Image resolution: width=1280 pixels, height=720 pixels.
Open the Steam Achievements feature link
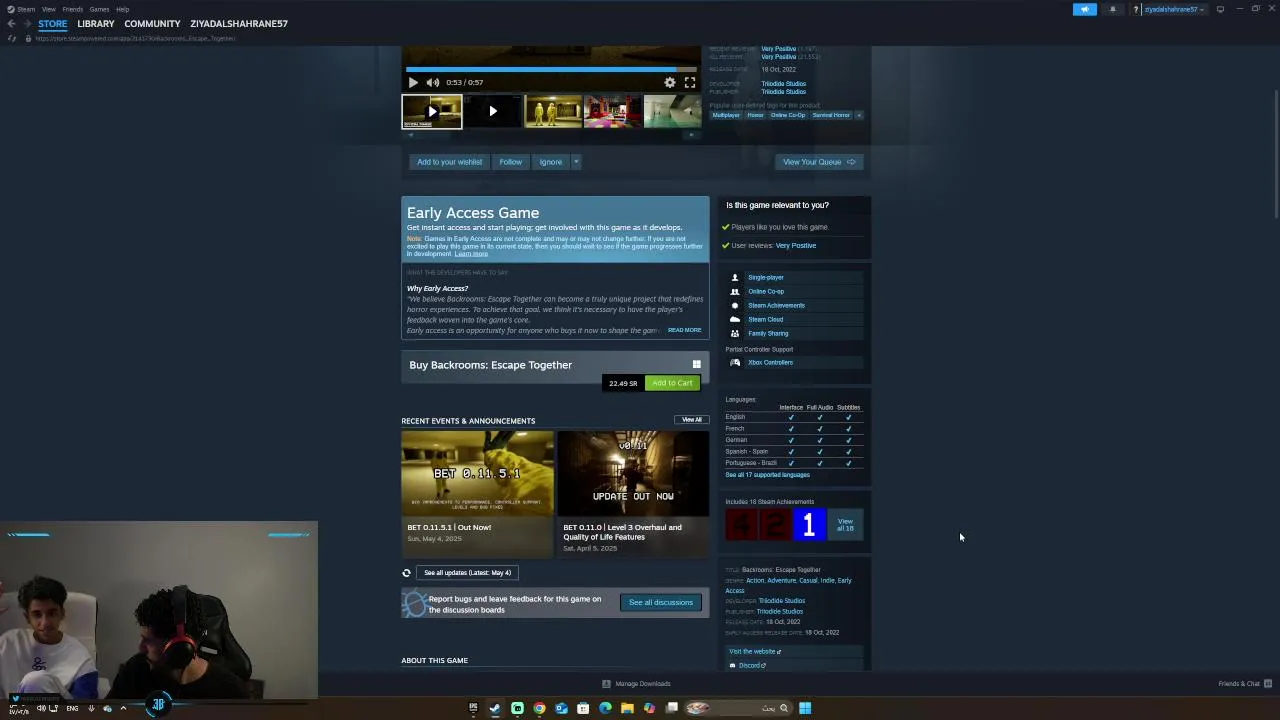point(776,305)
